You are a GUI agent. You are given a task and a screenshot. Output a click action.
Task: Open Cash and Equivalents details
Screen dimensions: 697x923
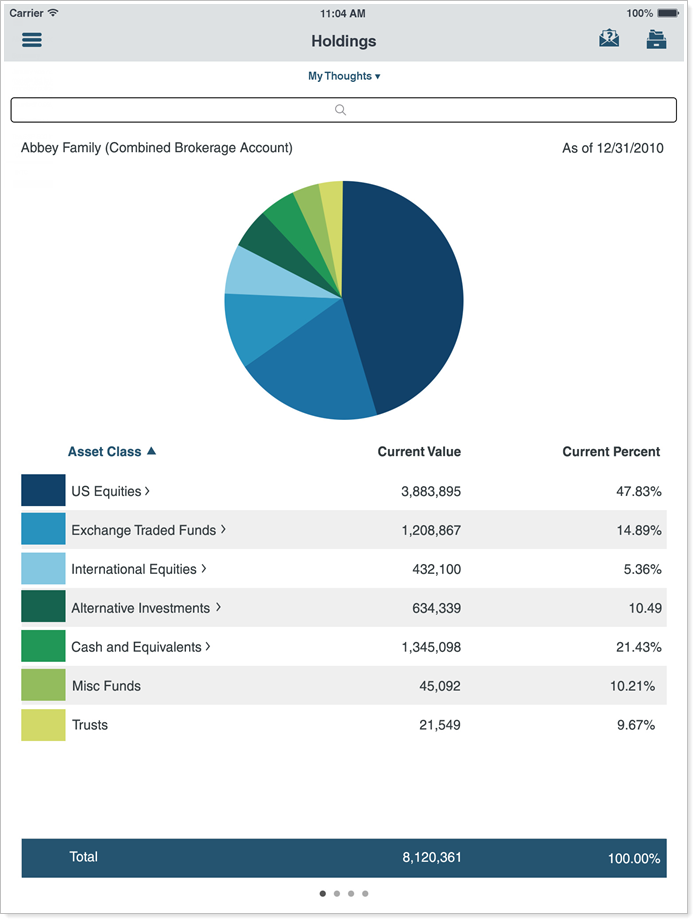pyautogui.click(x=140, y=647)
